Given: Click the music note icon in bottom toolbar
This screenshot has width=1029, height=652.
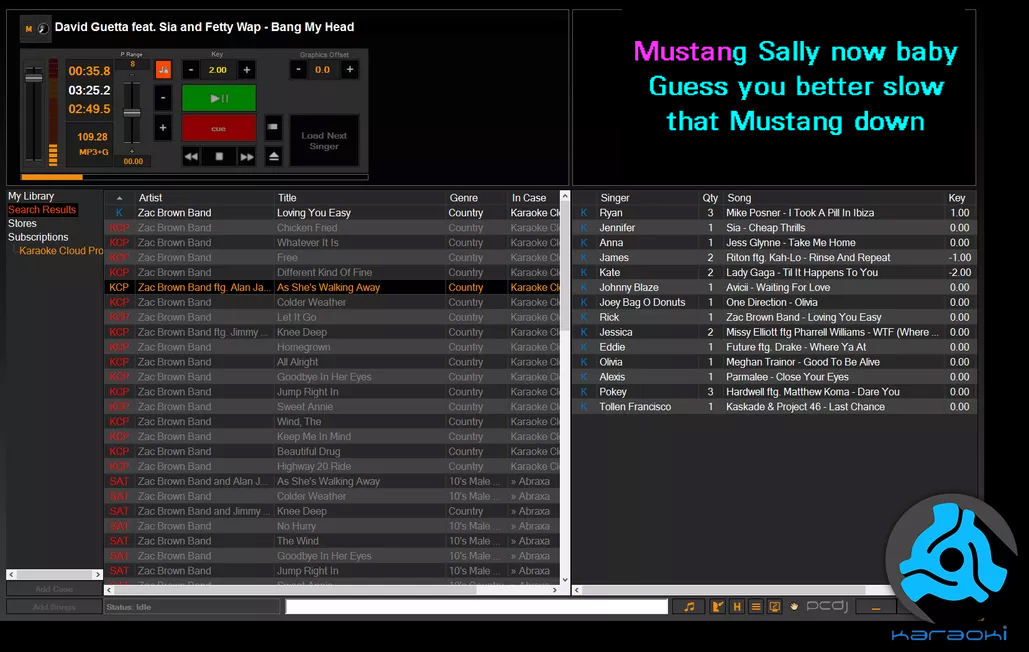Looking at the screenshot, I should click(689, 607).
